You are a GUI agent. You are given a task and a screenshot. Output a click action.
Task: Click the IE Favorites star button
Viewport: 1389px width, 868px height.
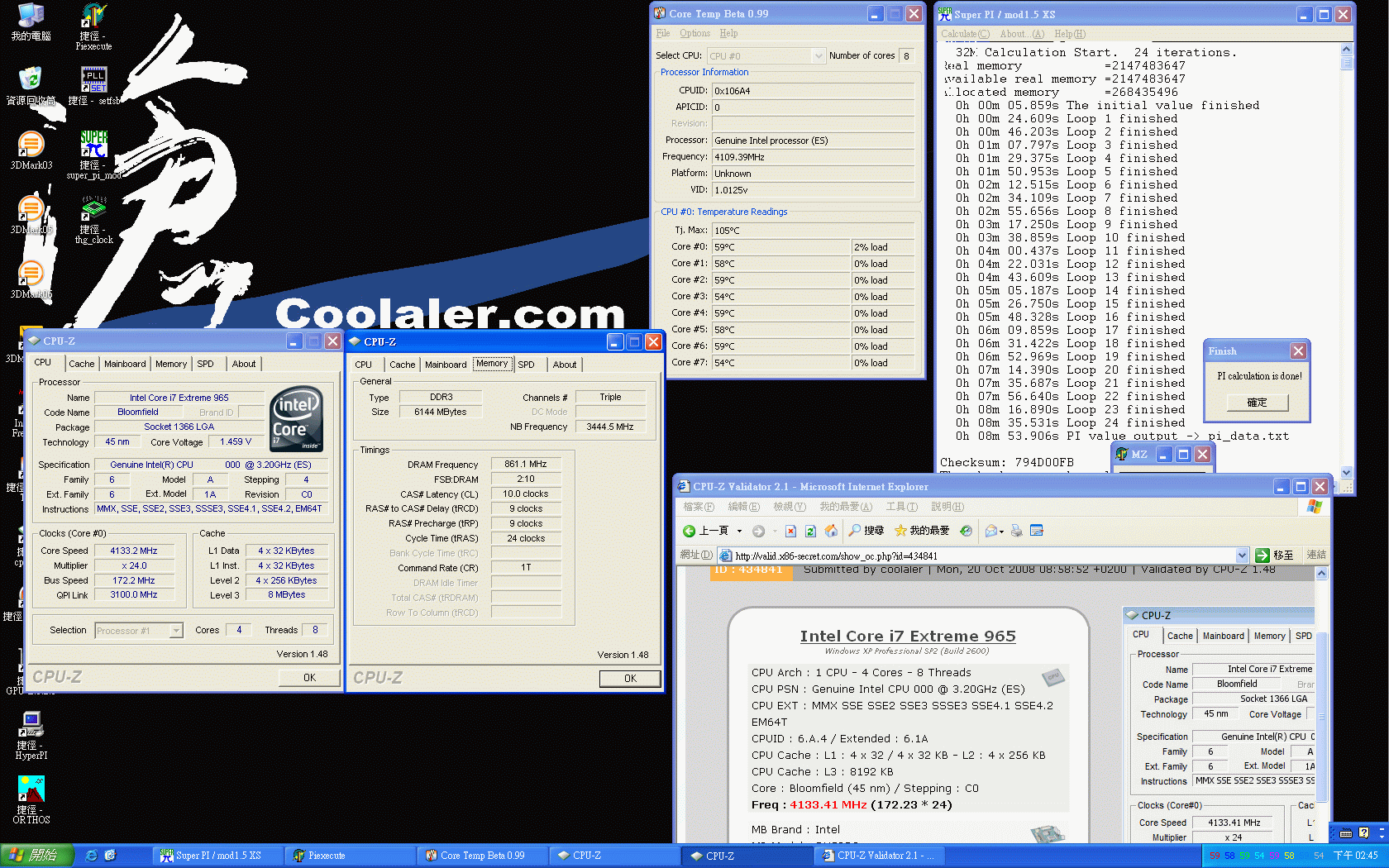(922, 531)
